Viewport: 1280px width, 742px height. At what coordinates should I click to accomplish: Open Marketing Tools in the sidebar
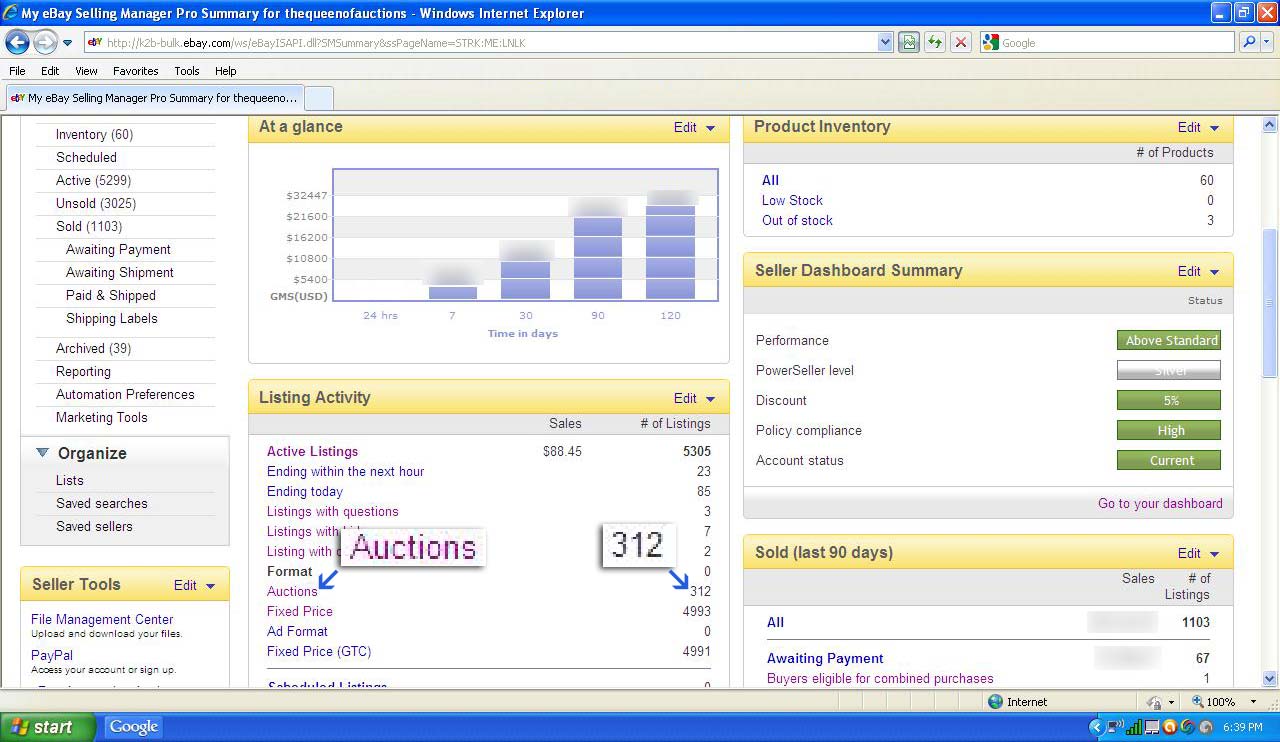point(101,417)
